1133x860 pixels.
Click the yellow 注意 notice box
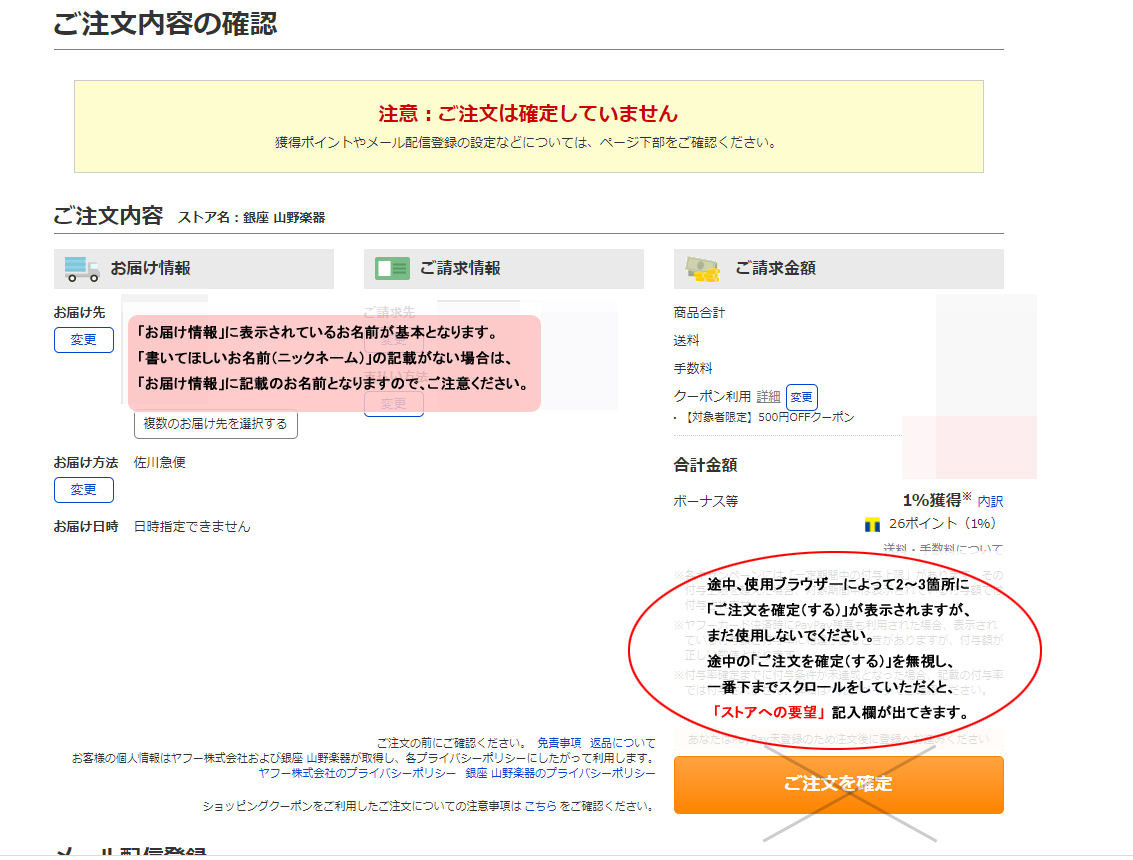(x=528, y=126)
